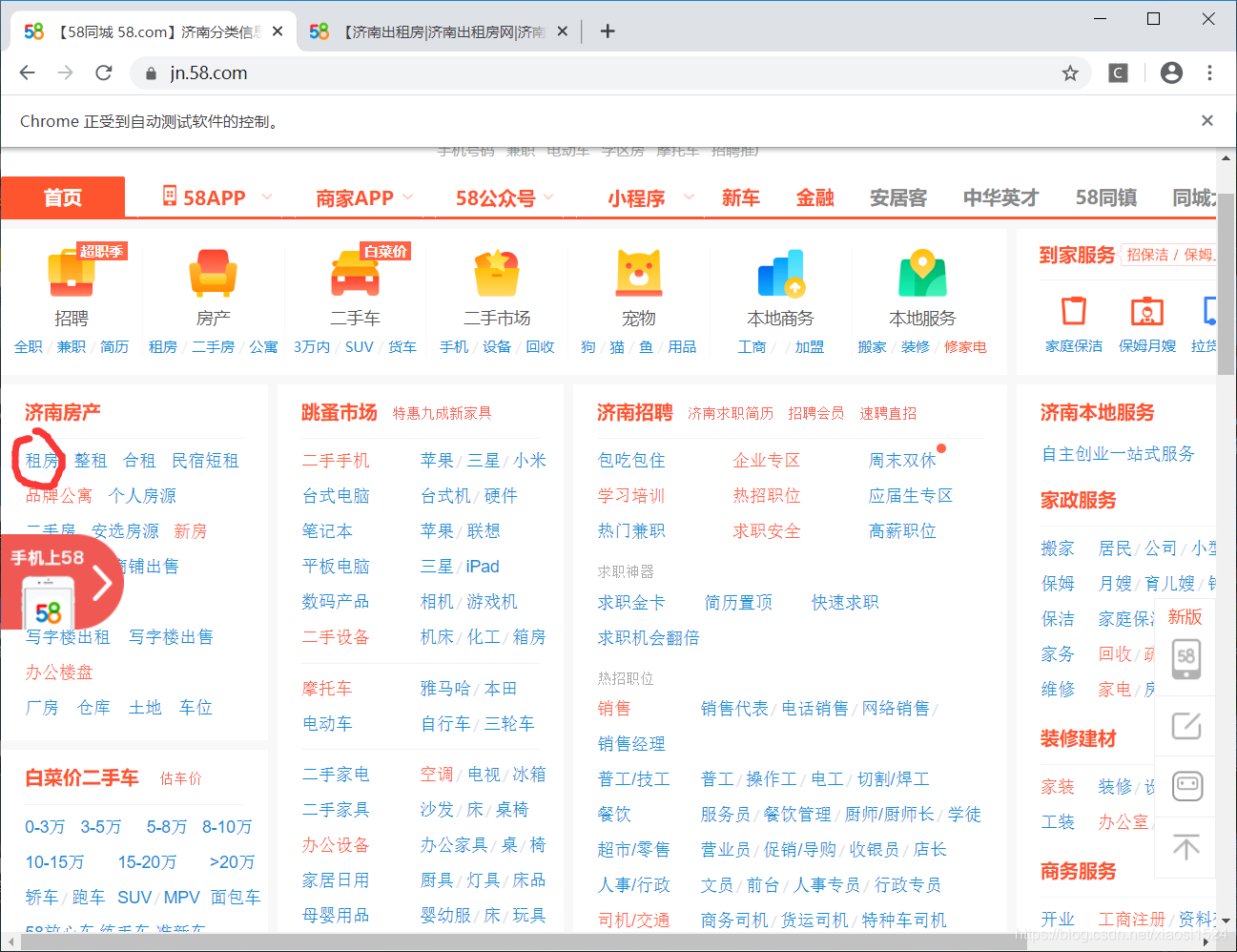
Task: Click the C extension icon in toolbar
Action: click(1118, 72)
